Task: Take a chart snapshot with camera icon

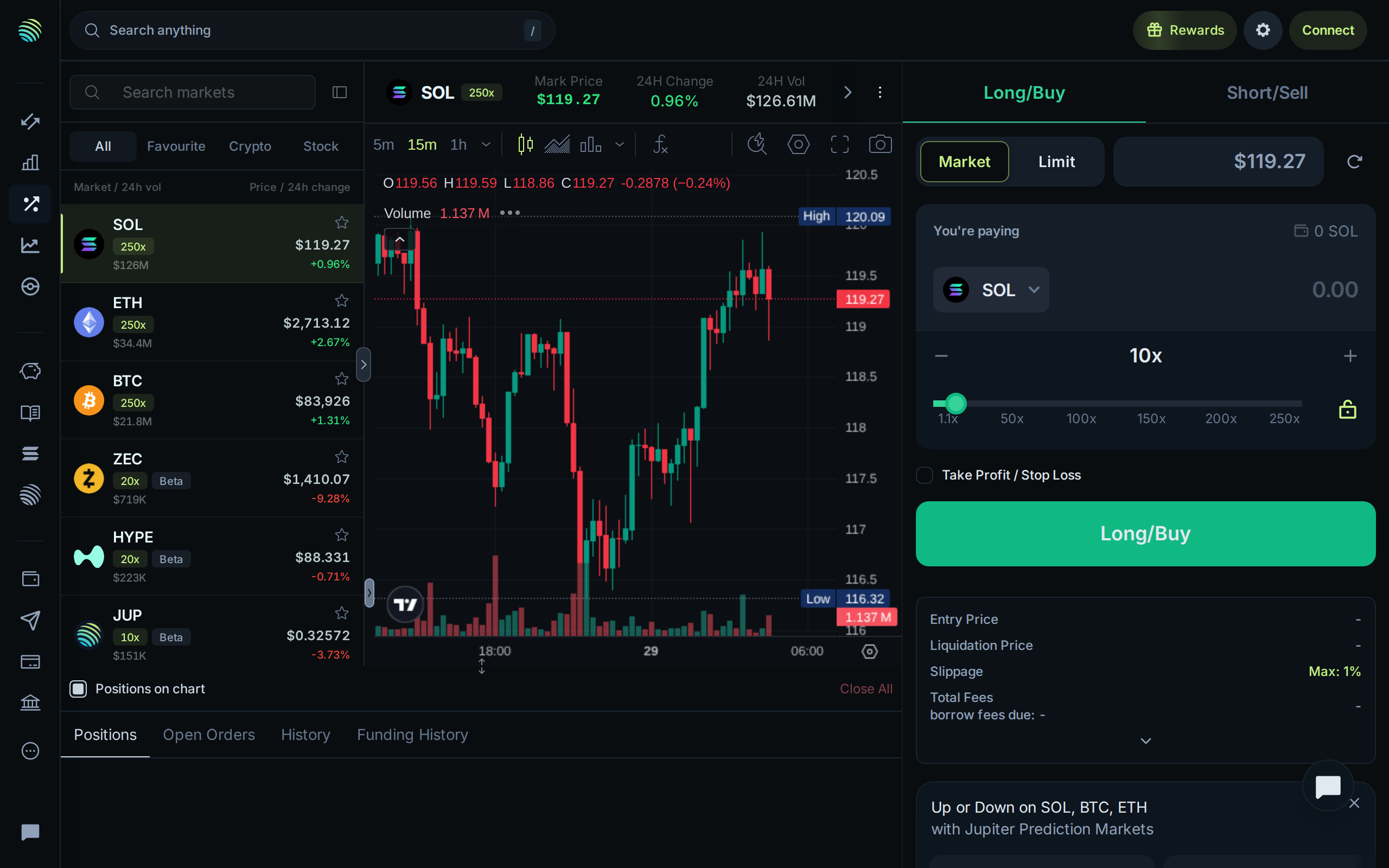Action: point(880,144)
